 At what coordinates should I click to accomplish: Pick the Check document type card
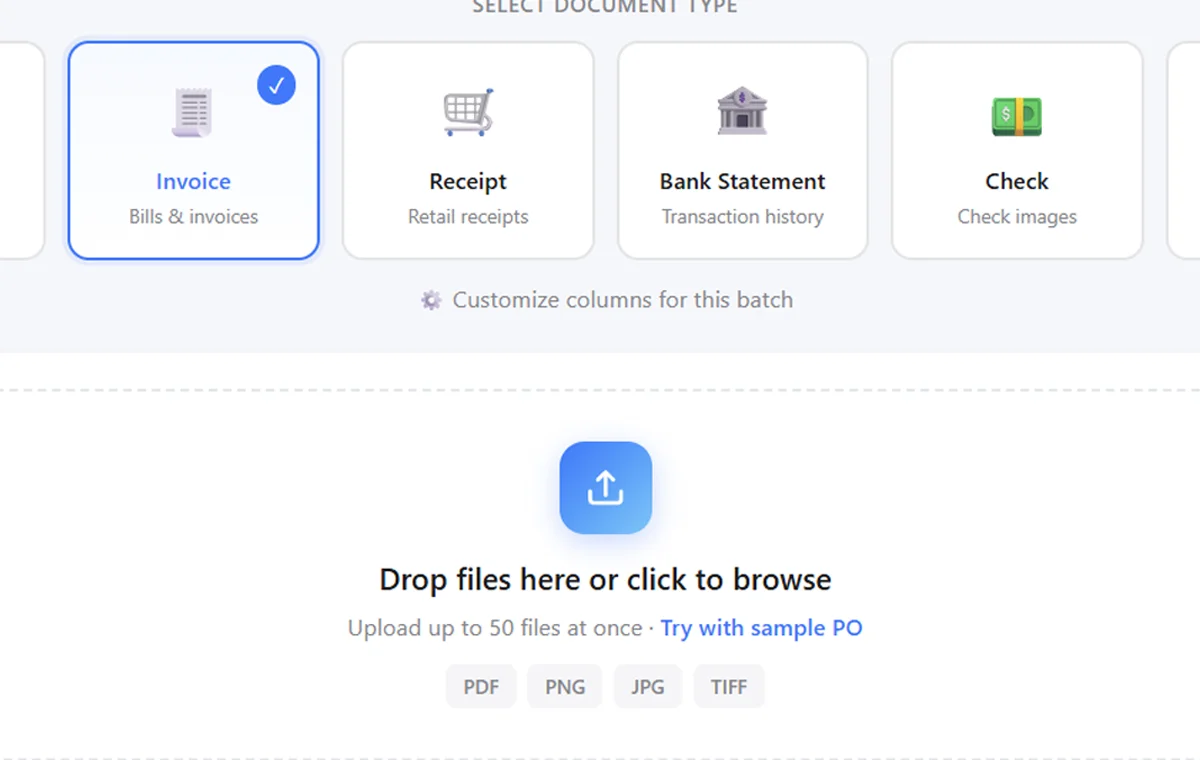click(x=1017, y=150)
